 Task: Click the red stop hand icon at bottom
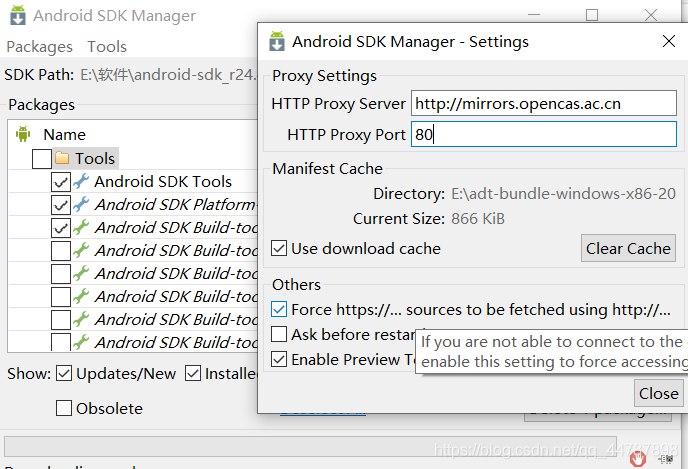tap(638, 459)
